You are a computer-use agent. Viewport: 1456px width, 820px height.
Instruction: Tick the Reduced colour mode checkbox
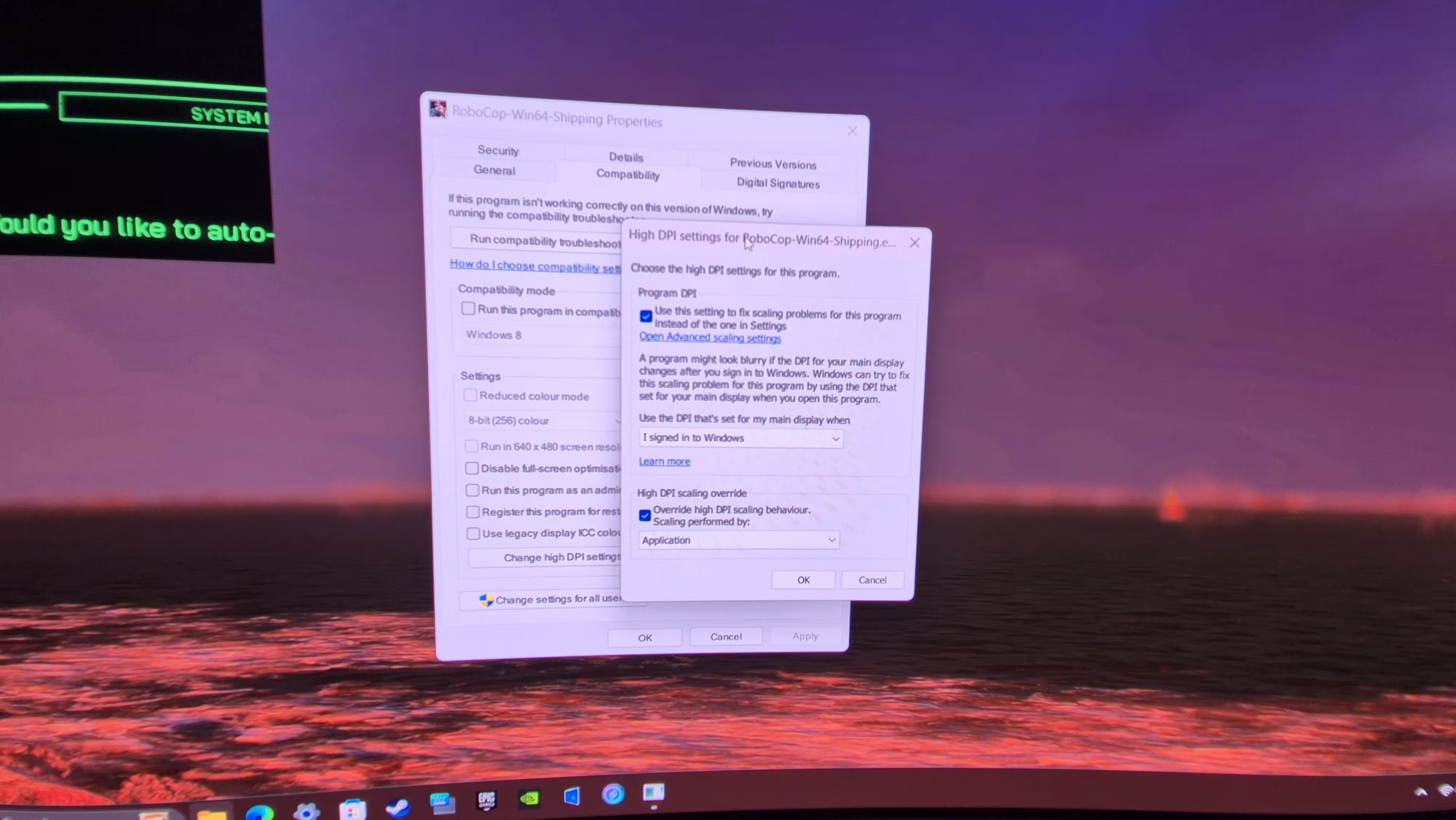470,395
